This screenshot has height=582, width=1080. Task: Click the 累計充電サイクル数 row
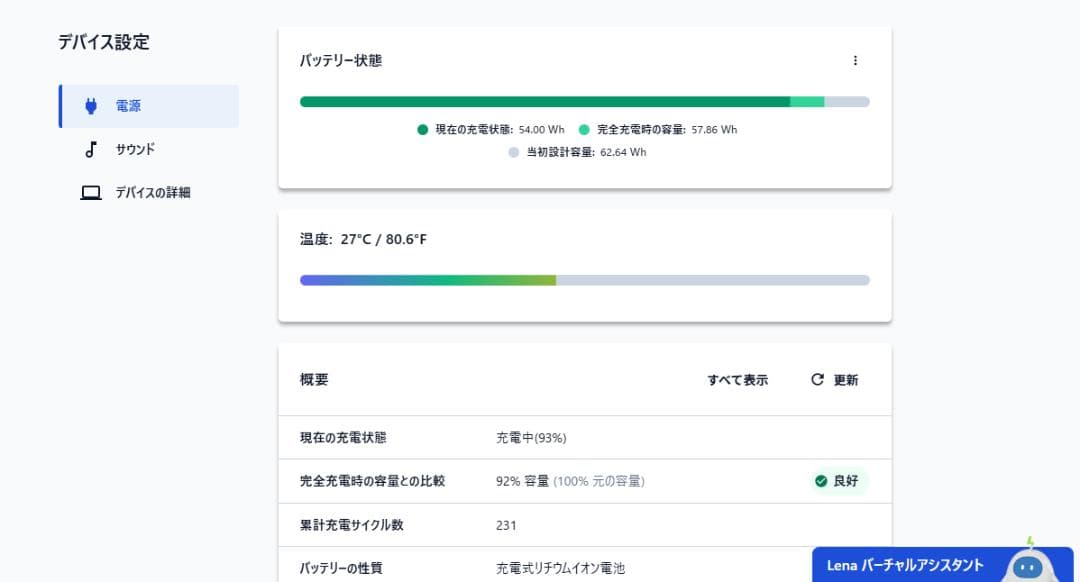pyautogui.click(x=584, y=525)
